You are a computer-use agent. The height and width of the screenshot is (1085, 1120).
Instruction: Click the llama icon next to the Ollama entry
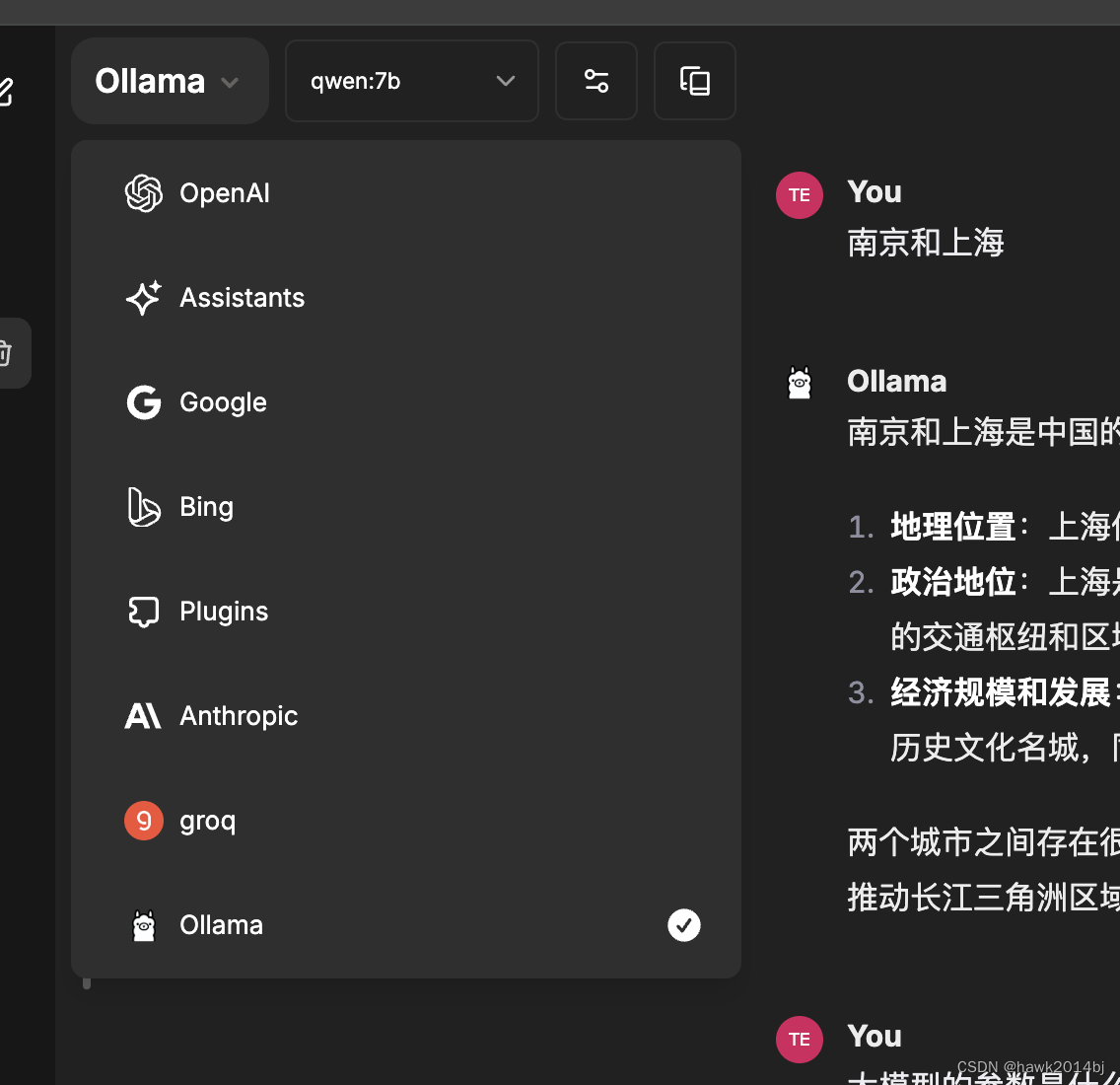click(144, 925)
